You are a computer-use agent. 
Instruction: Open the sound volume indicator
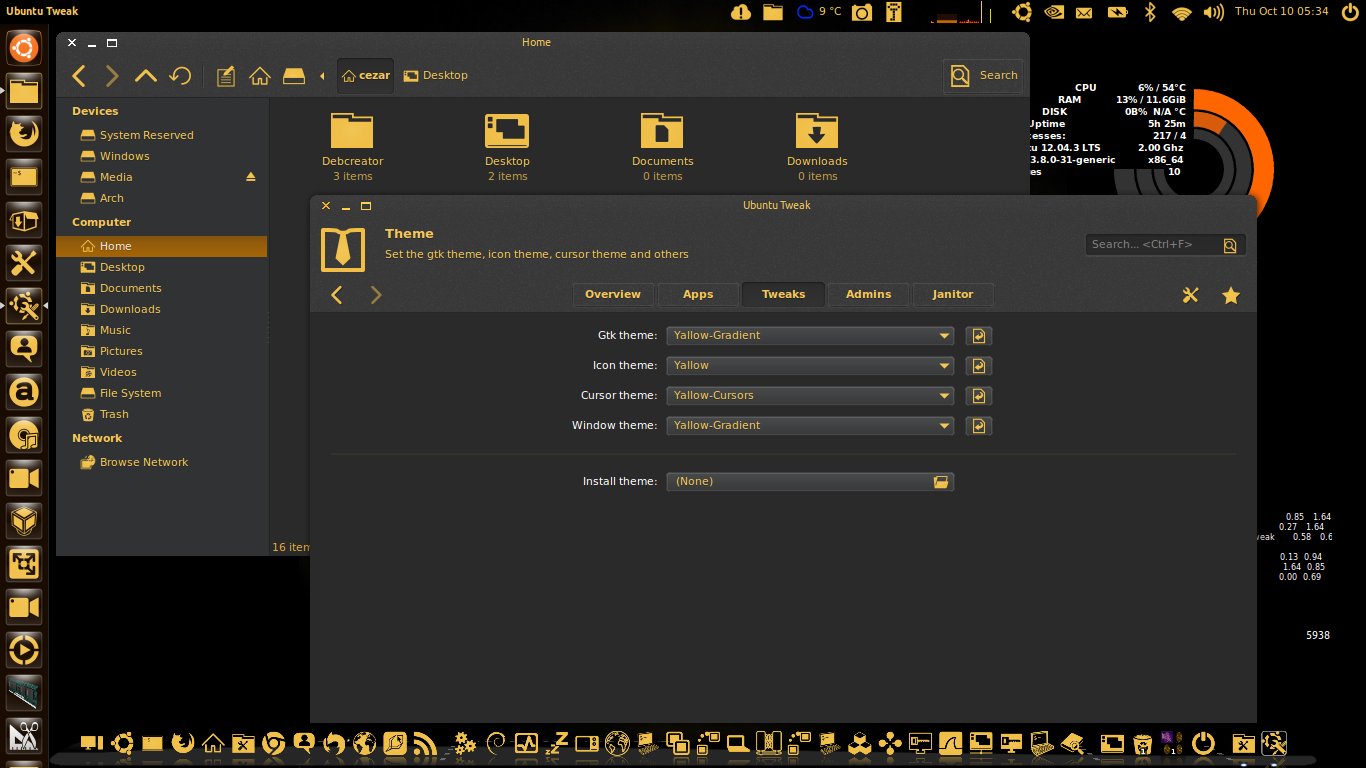(x=1213, y=12)
